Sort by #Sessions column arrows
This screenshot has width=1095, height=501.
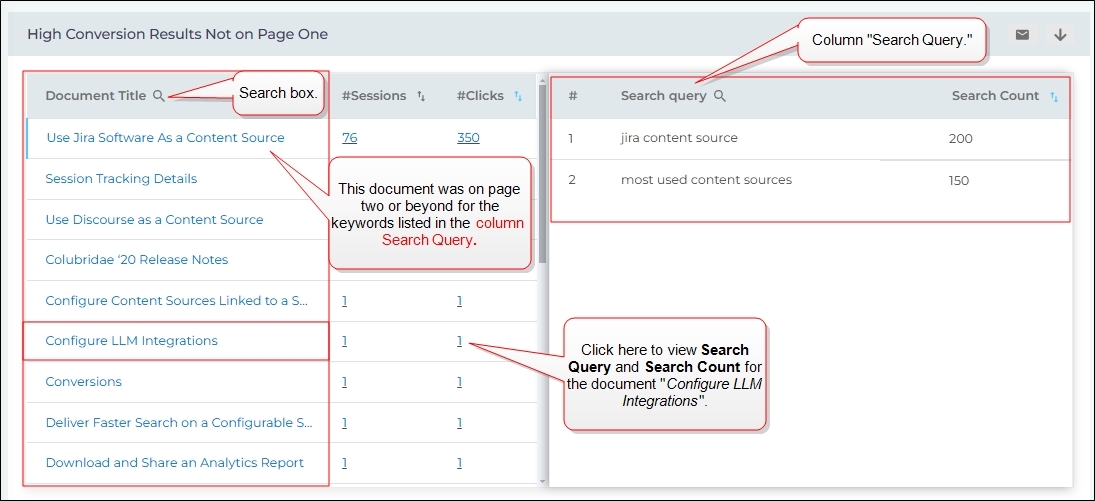(421, 96)
